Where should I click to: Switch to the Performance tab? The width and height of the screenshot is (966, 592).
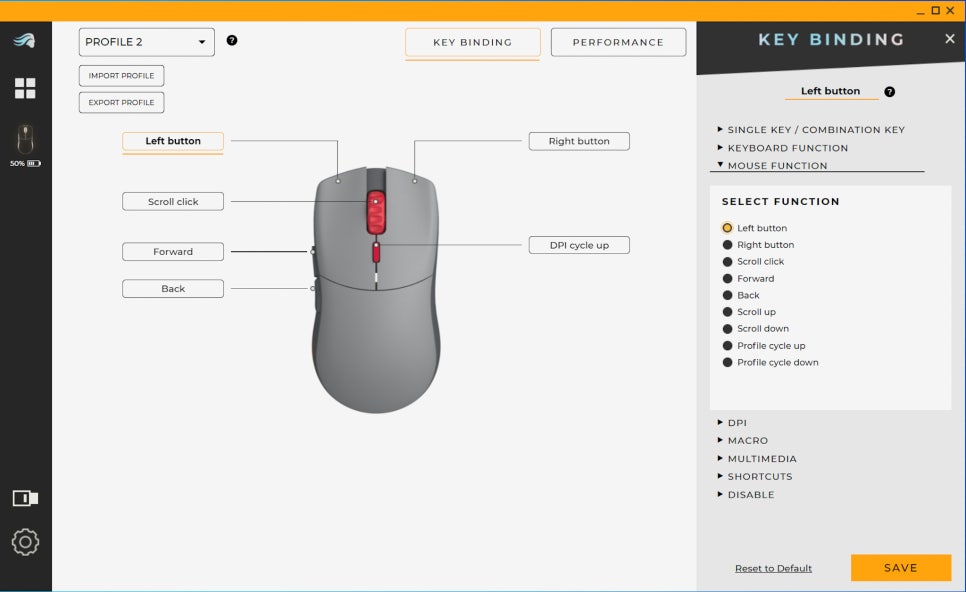618,43
